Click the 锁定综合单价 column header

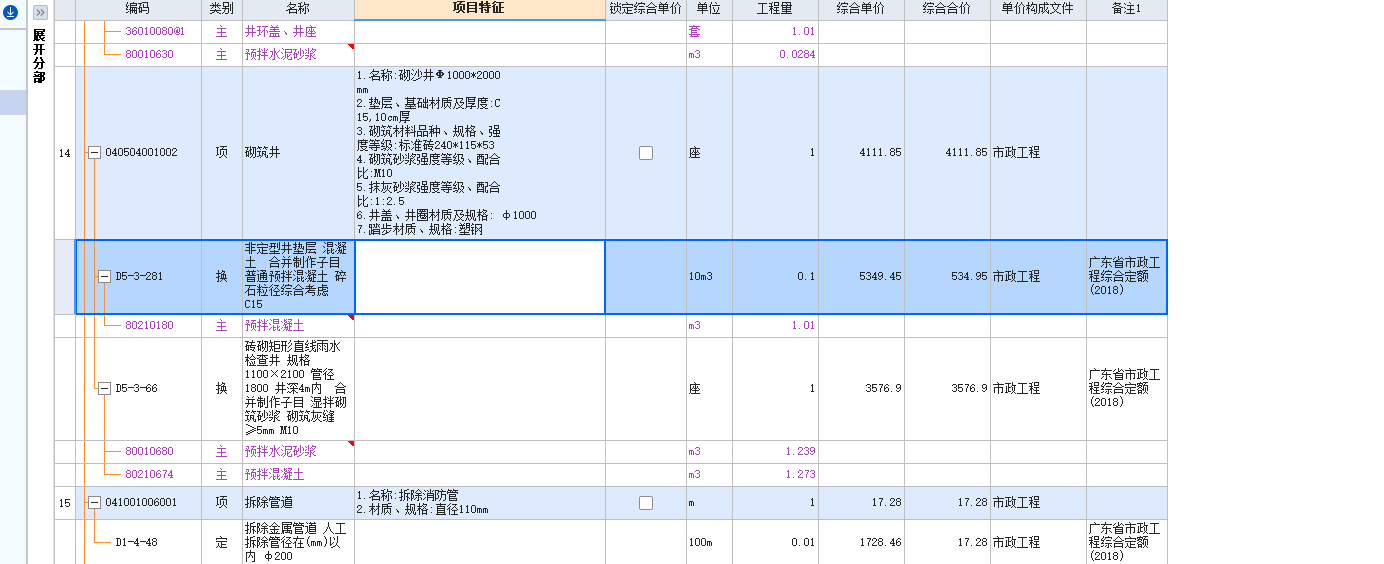point(646,9)
